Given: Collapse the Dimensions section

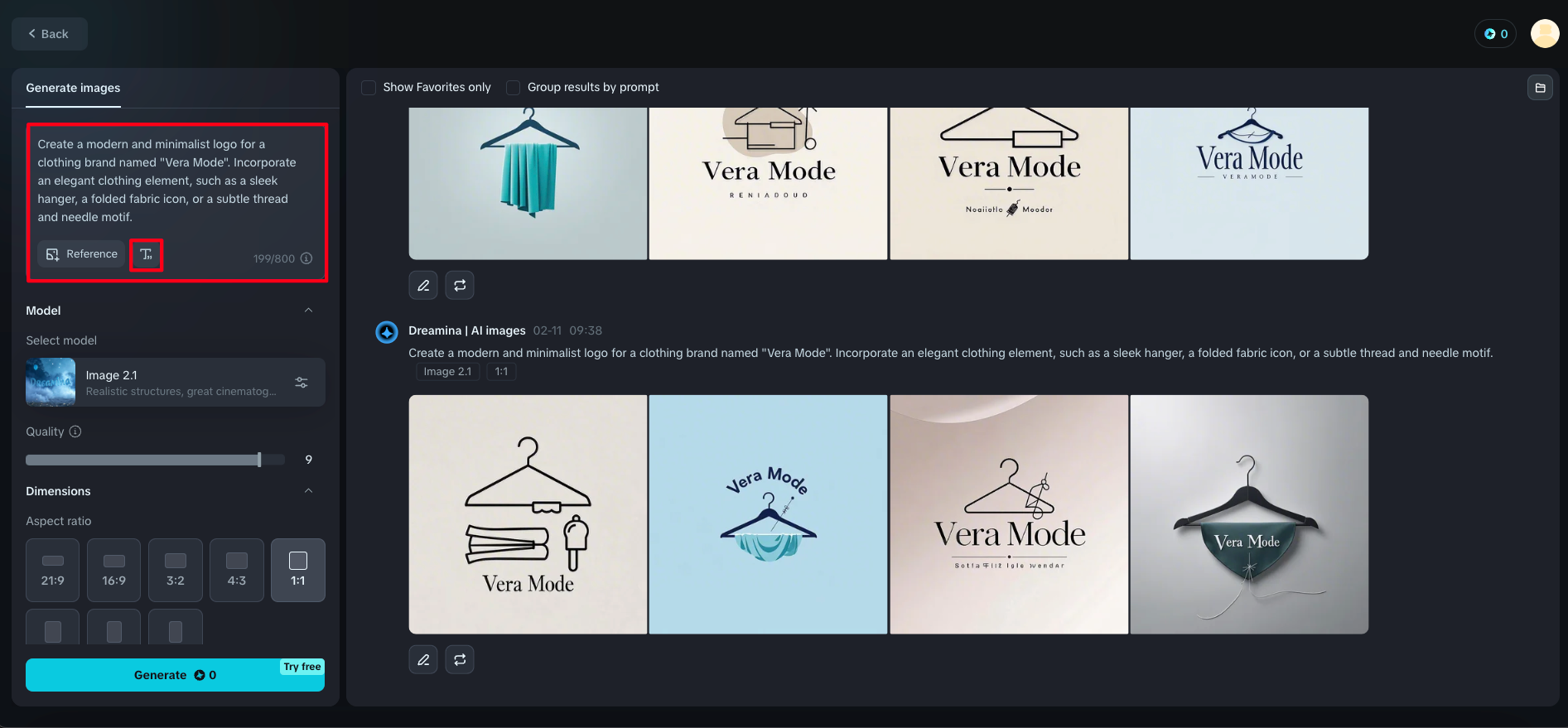Looking at the screenshot, I should coord(308,491).
